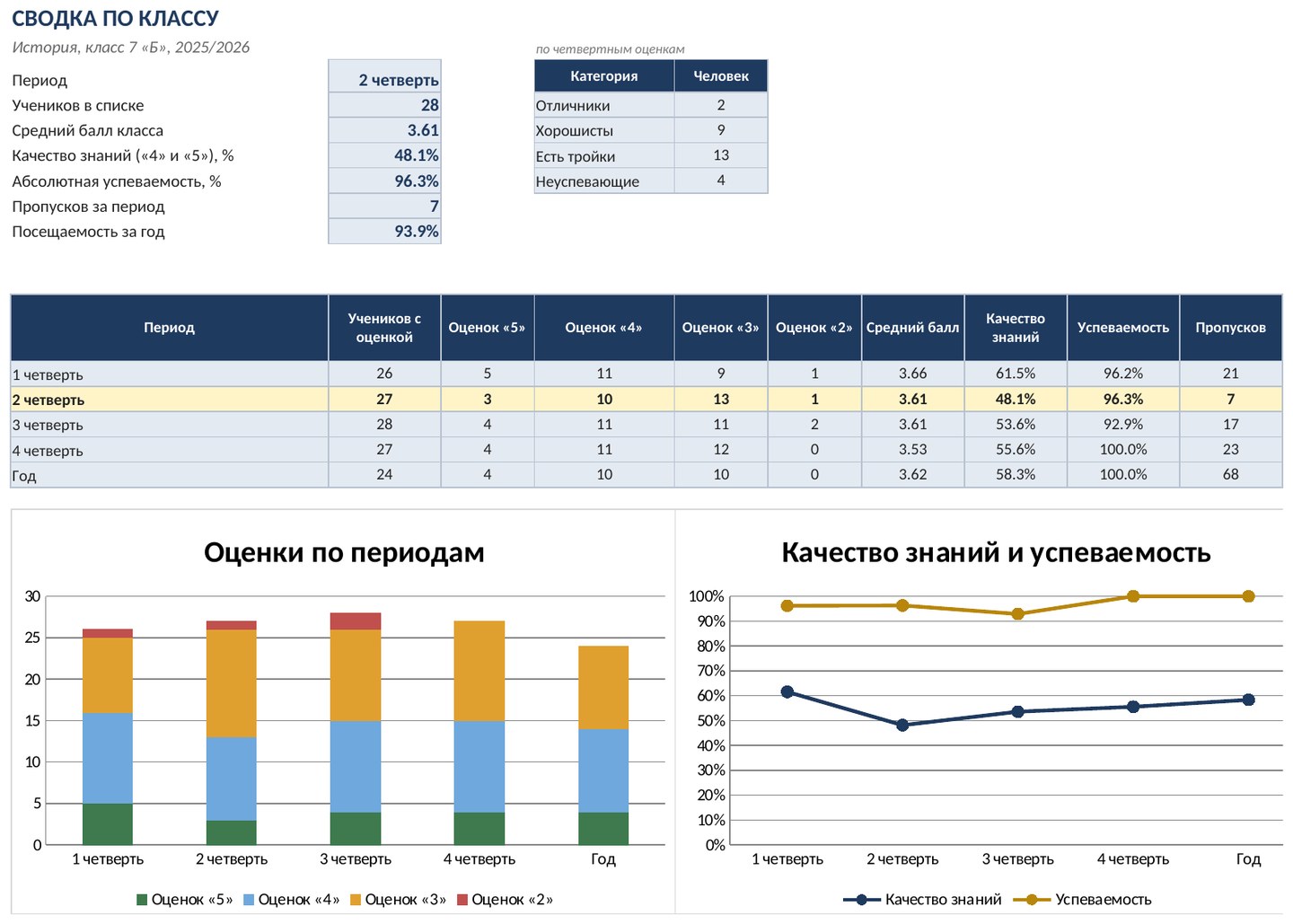Click the 1 четверть stacked bar
The image size is (1293, 924).
click(108, 737)
